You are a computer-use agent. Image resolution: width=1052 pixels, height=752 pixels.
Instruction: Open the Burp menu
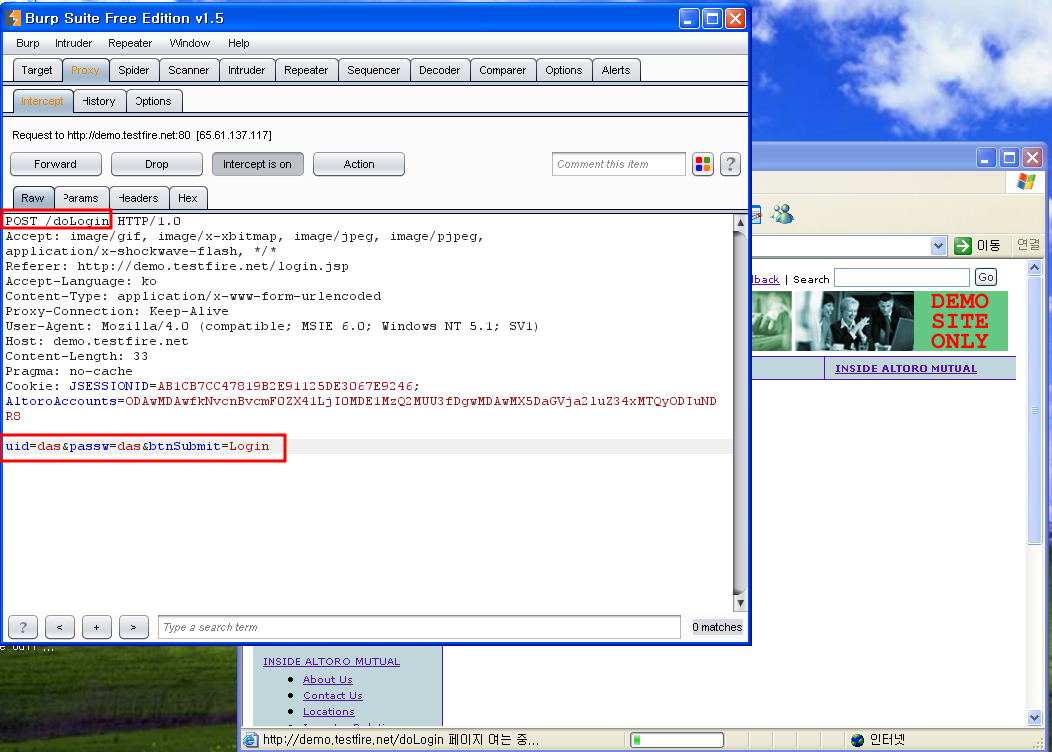(x=28, y=43)
